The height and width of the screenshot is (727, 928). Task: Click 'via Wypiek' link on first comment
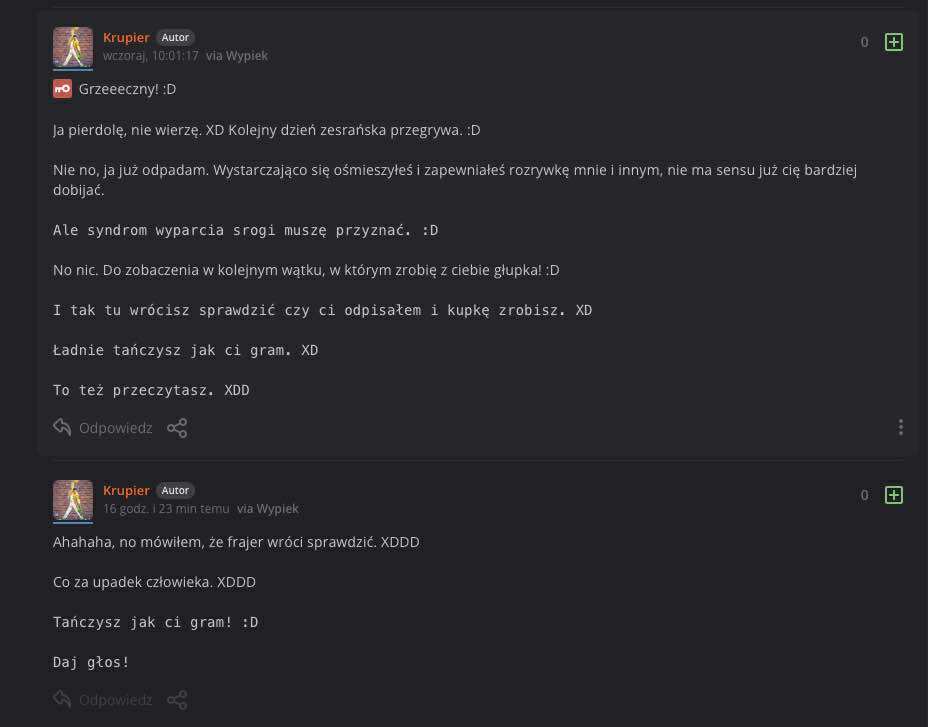(237, 56)
